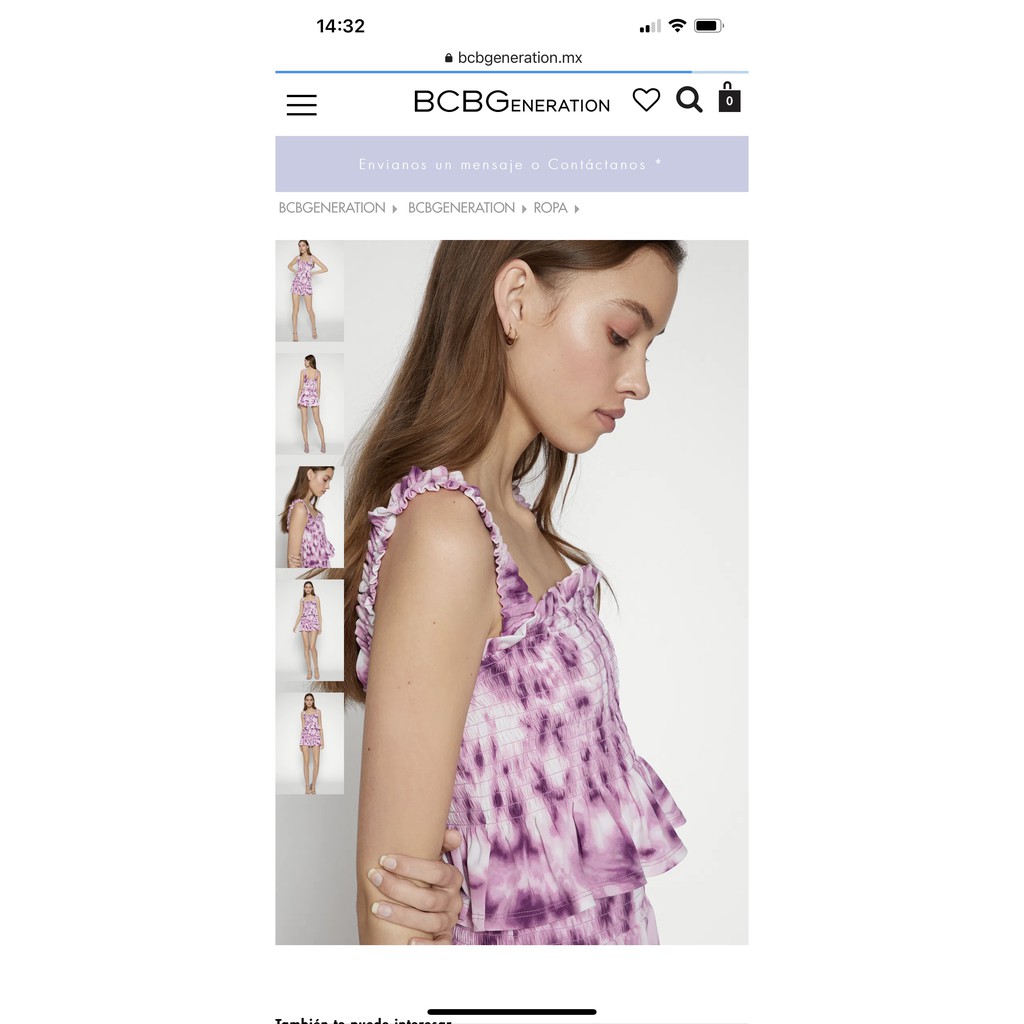This screenshot has width=1024, height=1024.
Task: Click arrow after second BCBGENERATION breadcrumb
Action: coord(524,209)
